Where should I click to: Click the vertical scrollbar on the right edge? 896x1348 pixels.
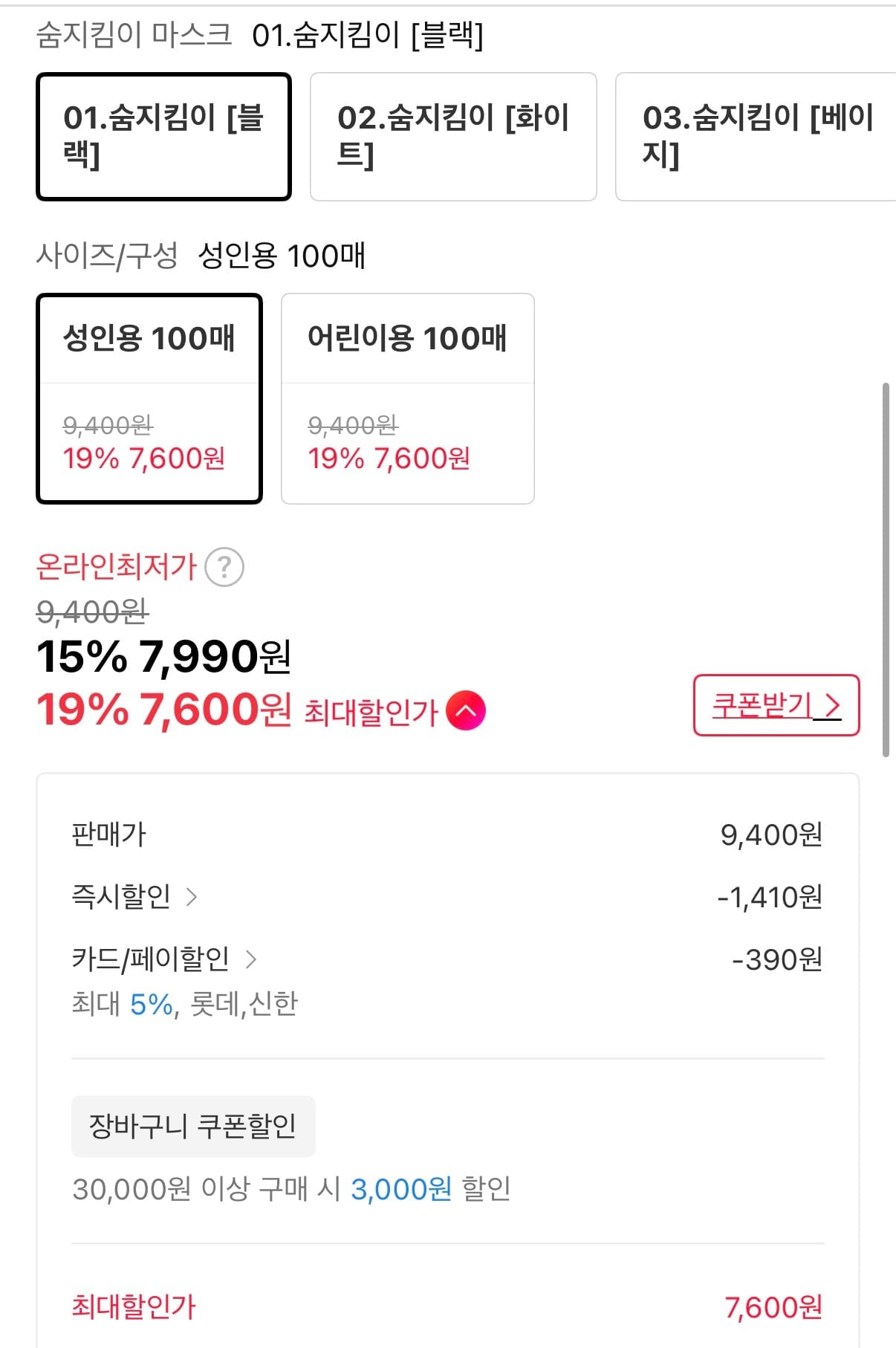click(x=885, y=569)
